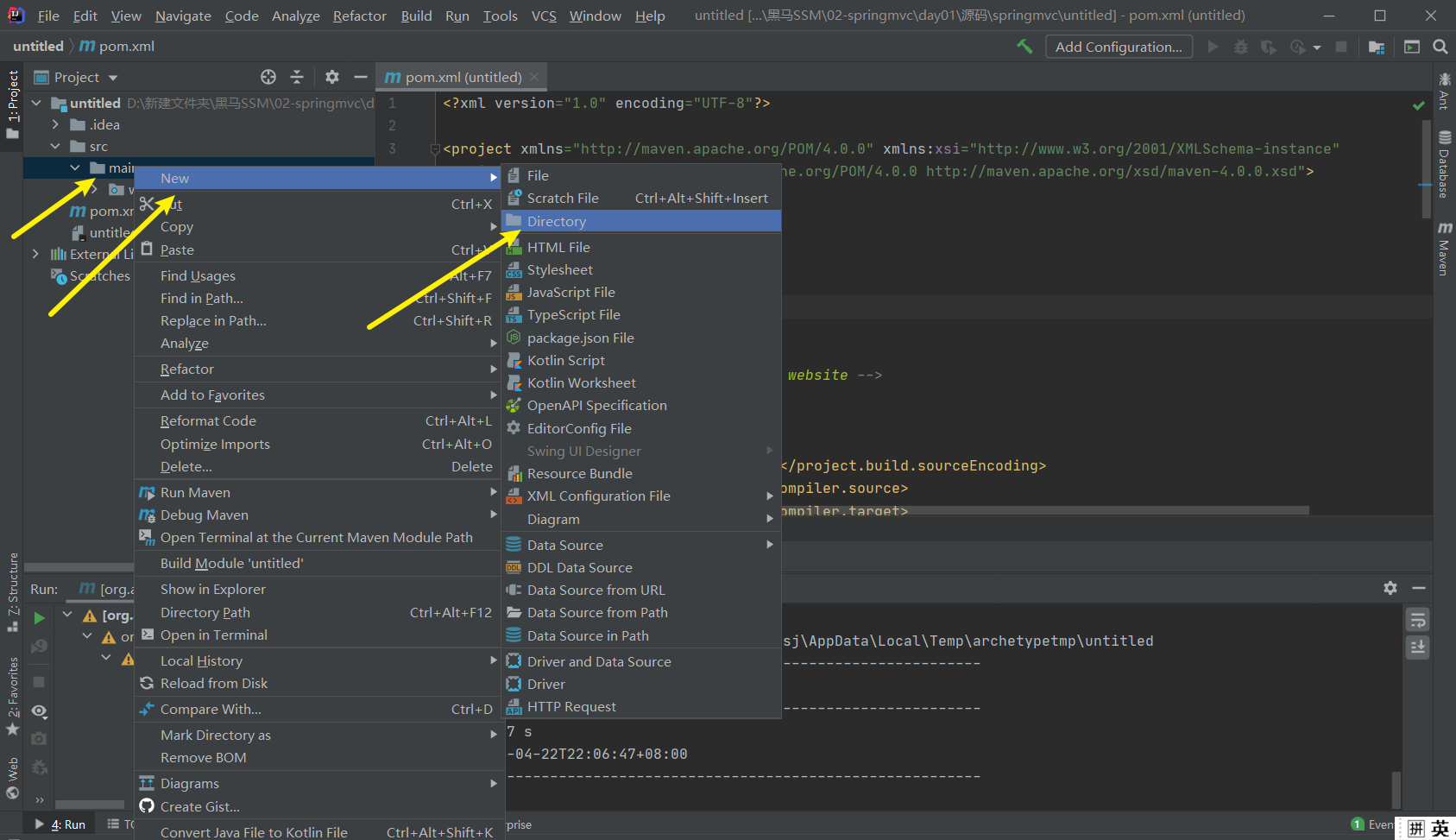Open Project Structure icon in toolbar
Image resolution: width=1456 pixels, height=840 pixels.
click(1377, 47)
